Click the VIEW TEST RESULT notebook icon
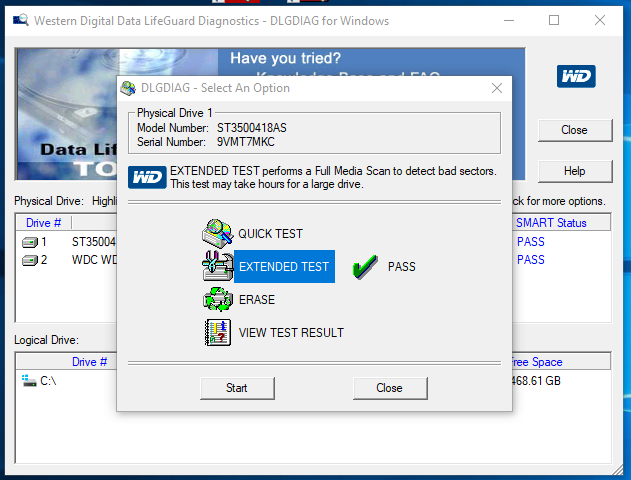The height and width of the screenshot is (480, 631). (218, 332)
